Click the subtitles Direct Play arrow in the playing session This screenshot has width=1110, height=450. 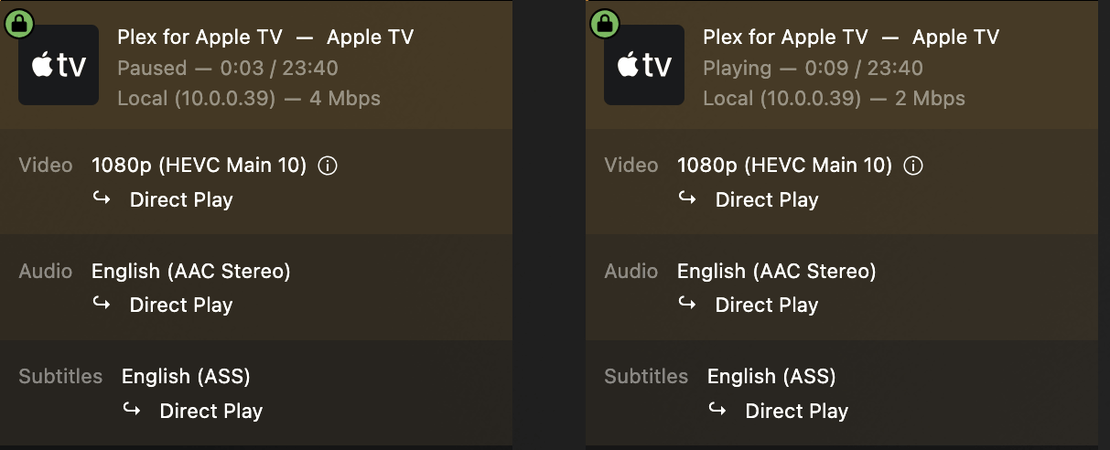tap(718, 409)
